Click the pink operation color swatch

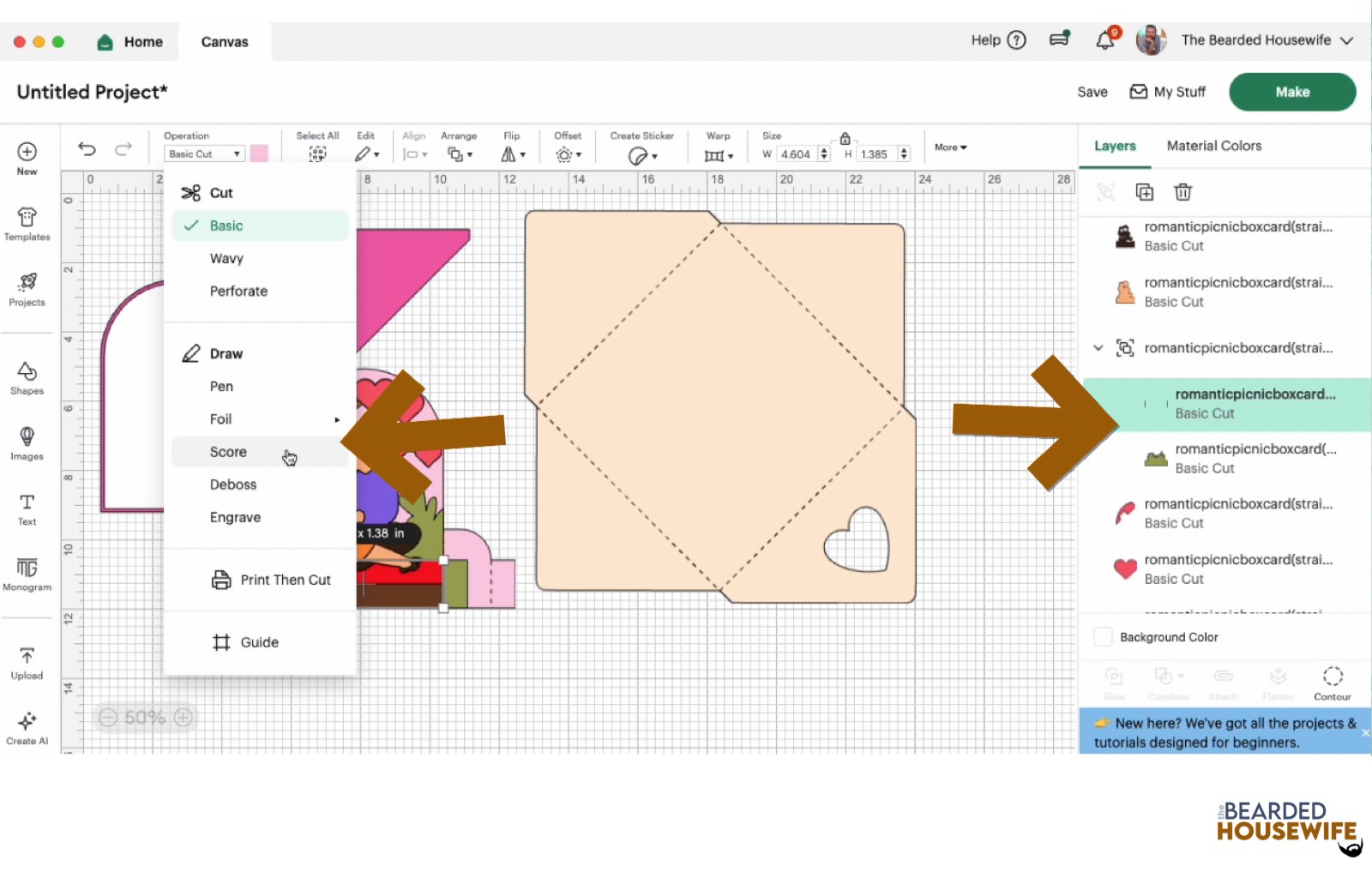click(259, 153)
